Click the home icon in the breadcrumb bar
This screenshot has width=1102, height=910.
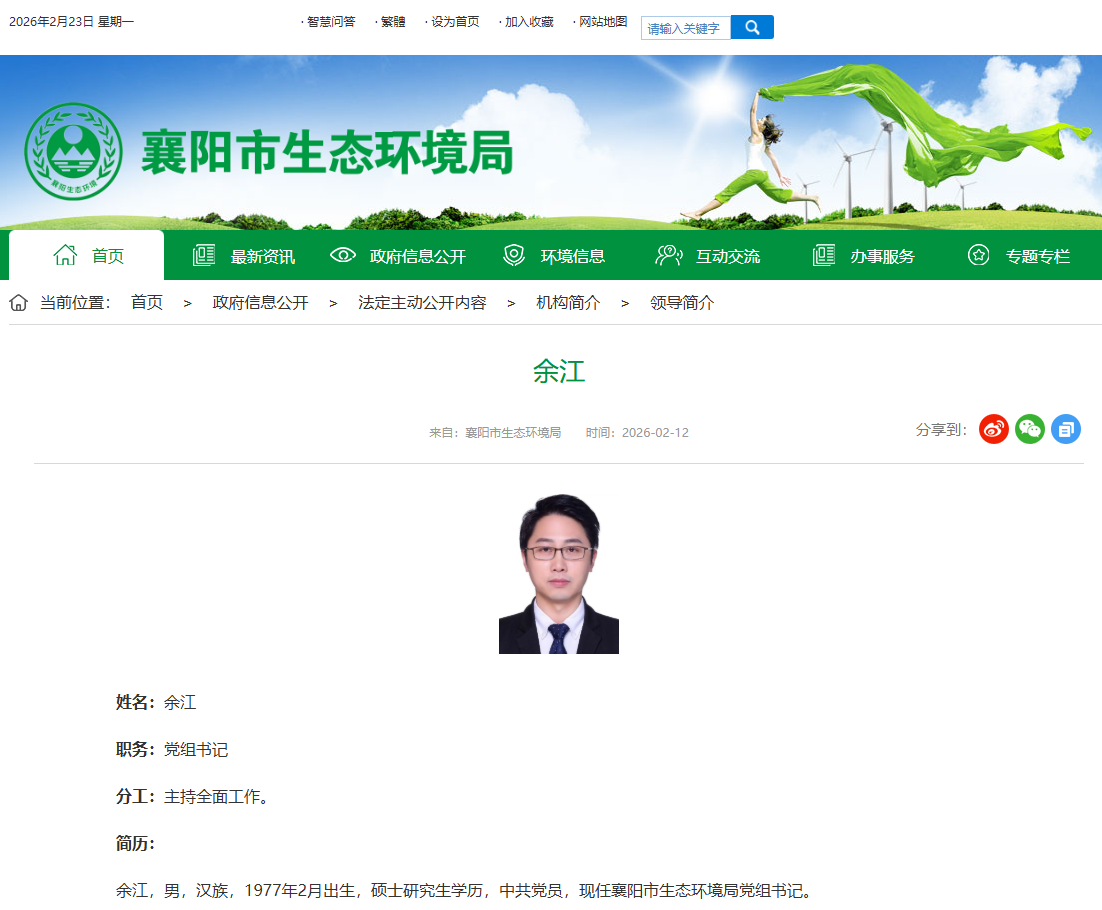[x=18, y=303]
